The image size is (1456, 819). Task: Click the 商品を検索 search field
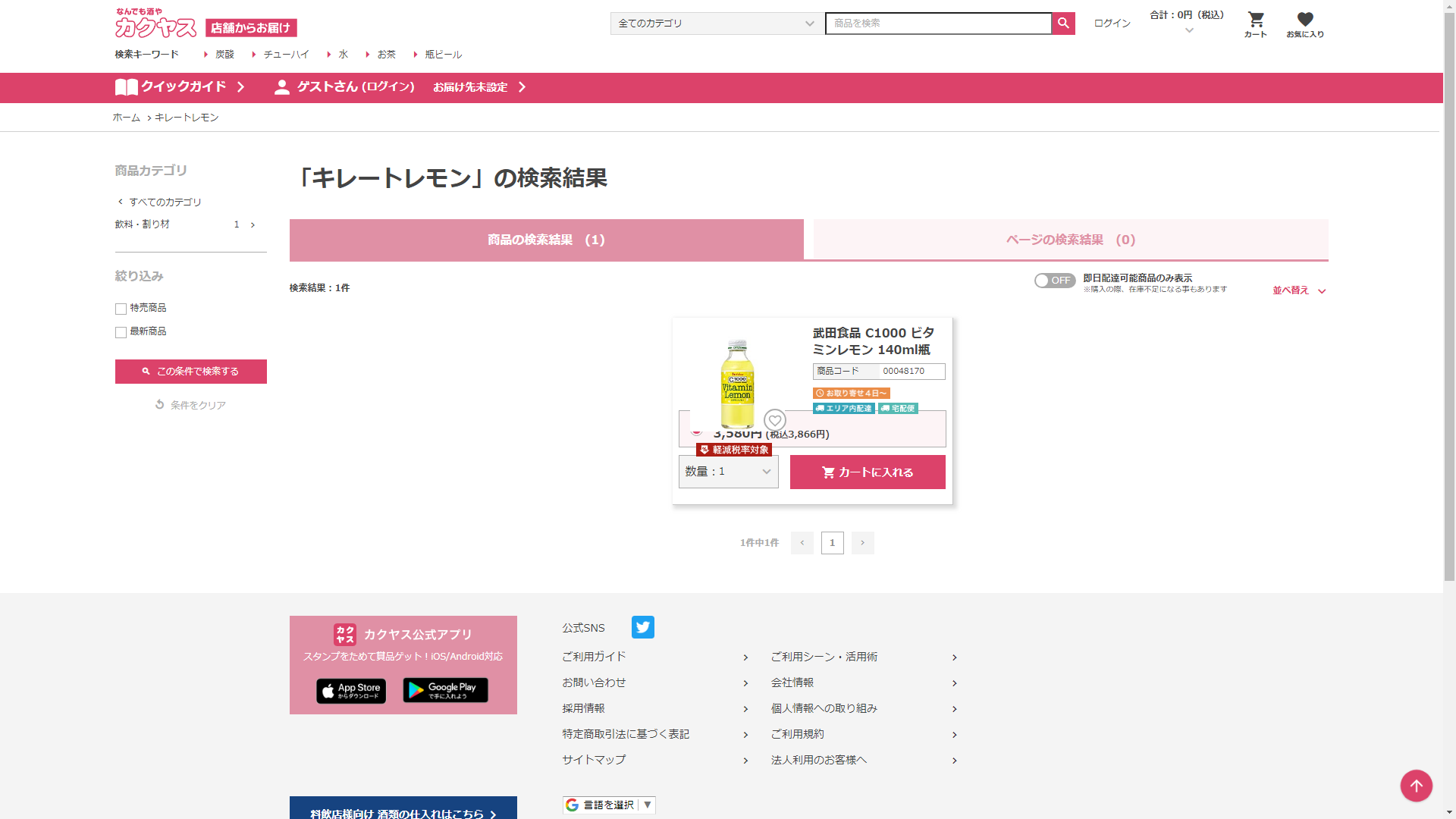coord(937,24)
